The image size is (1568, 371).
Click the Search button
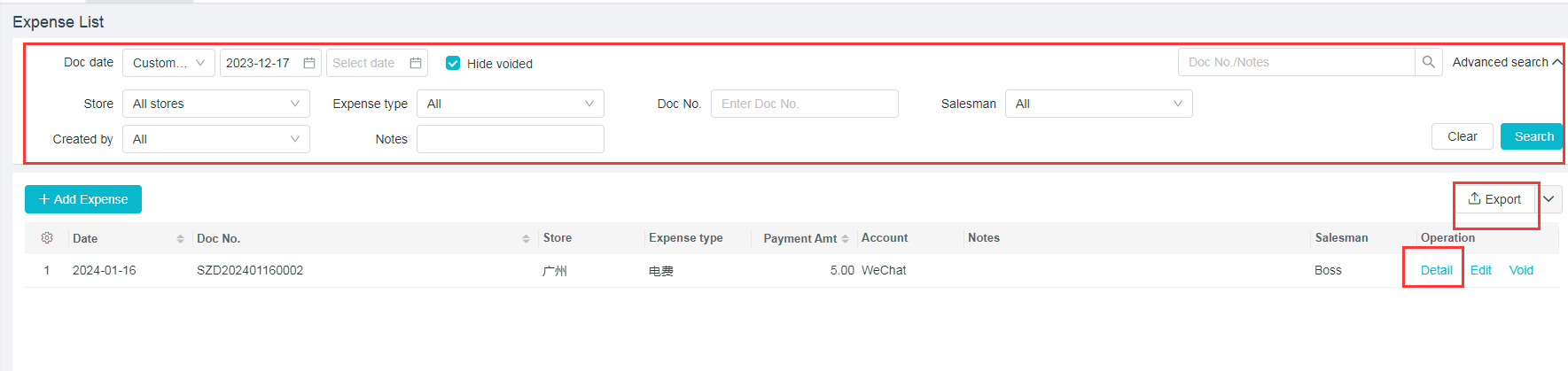coord(1533,136)
